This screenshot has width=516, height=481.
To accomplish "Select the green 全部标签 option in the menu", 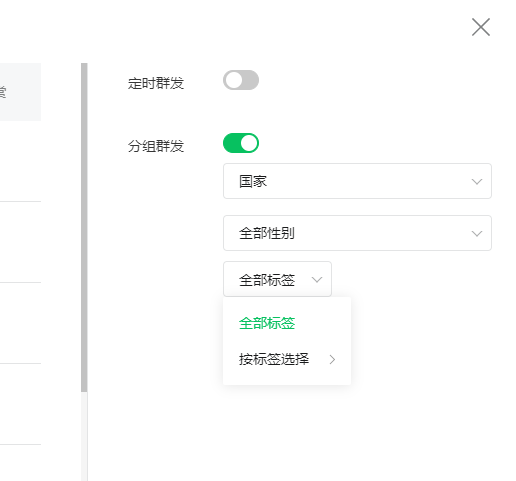I will tap(267, 323).
